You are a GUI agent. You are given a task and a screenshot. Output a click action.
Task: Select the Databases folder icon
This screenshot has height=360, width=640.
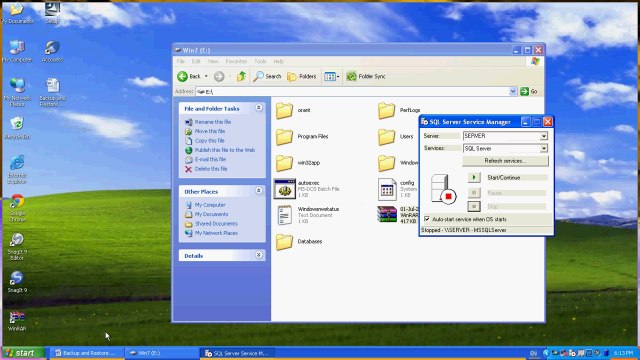tap(284, 242)
